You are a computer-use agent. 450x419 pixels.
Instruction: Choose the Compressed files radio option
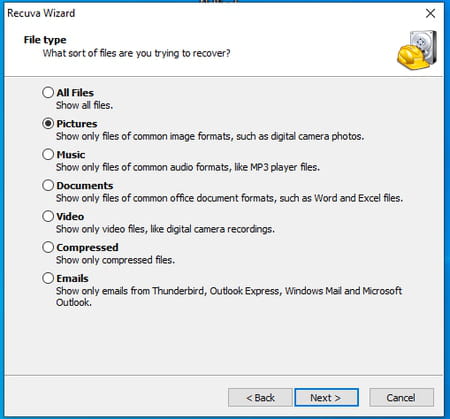point(48,247)
